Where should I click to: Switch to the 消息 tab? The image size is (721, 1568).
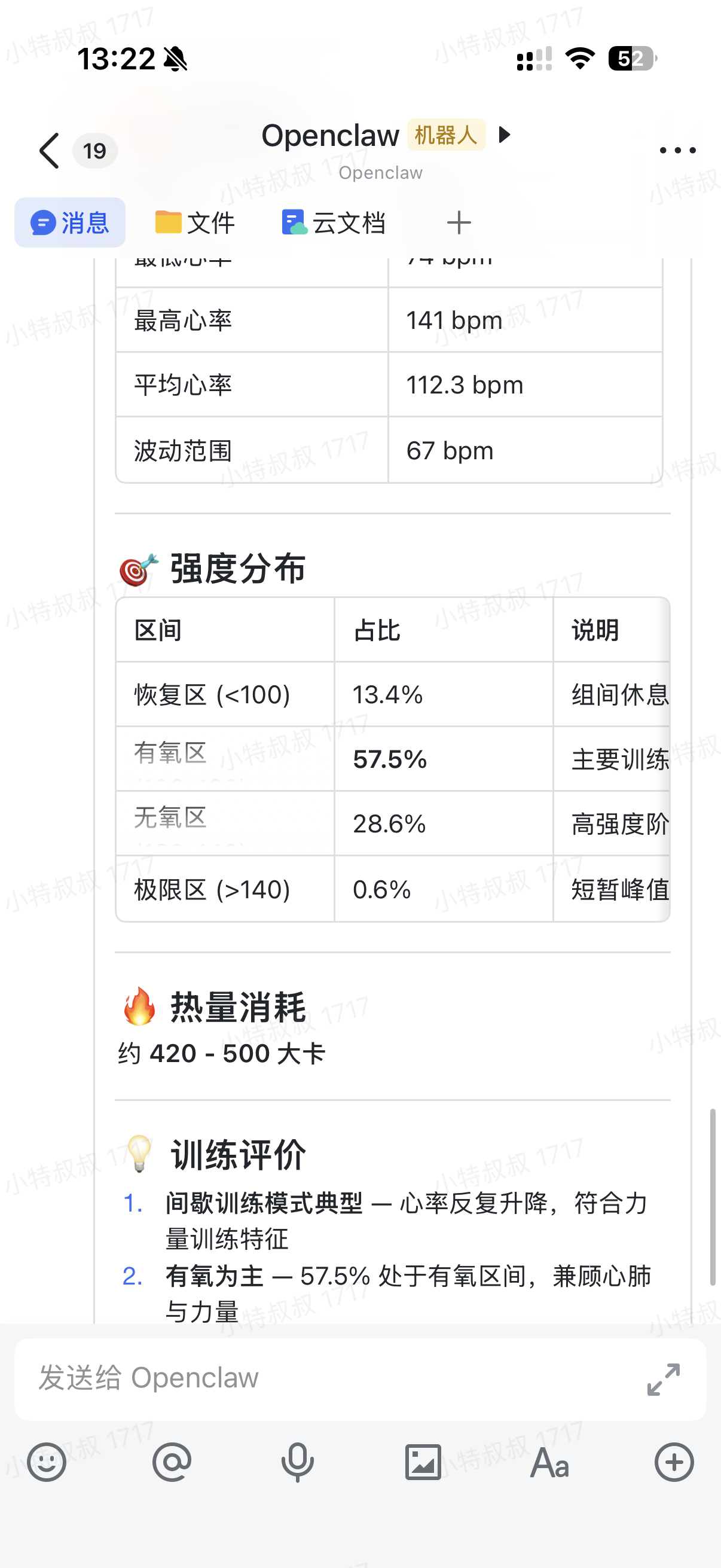pos(69,222)
